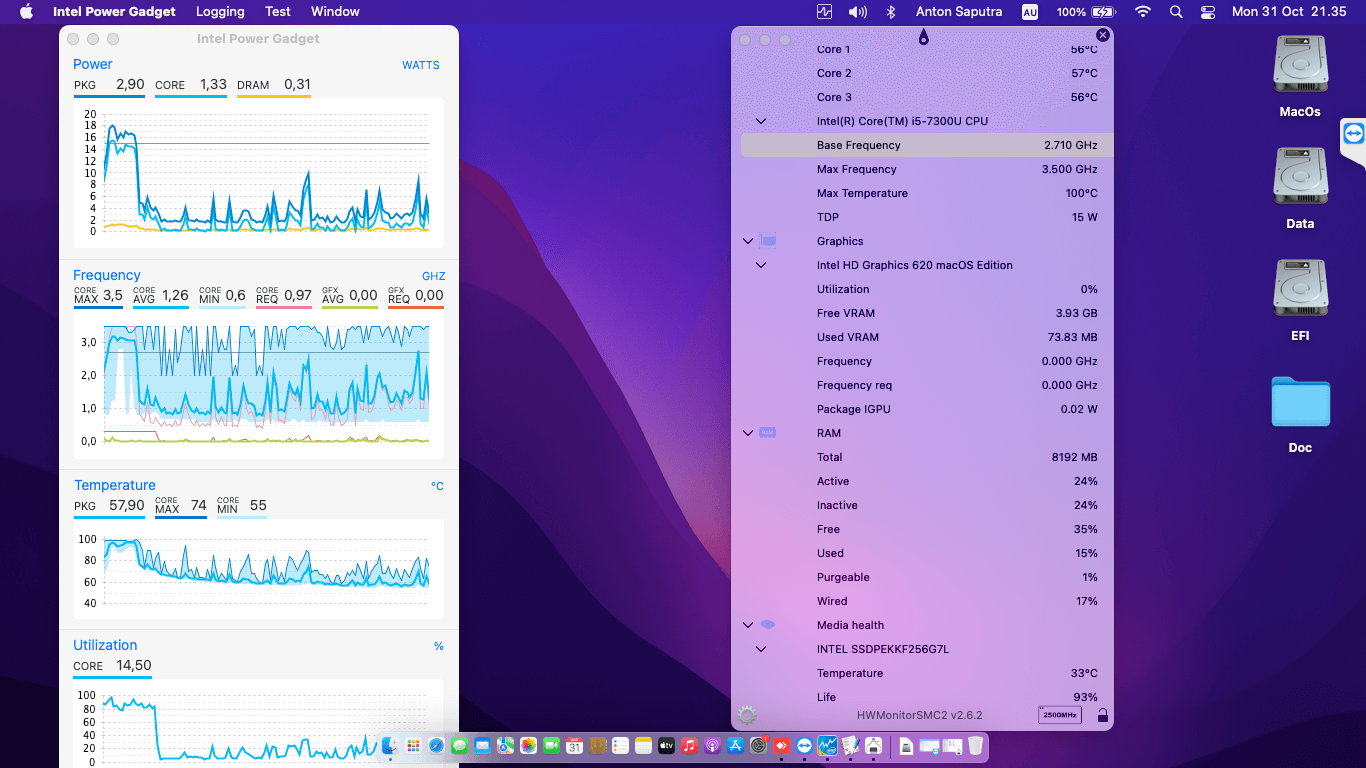Click the user name Anton Saputra
This screenshot has width=1366, height=768.
(958, 12)
